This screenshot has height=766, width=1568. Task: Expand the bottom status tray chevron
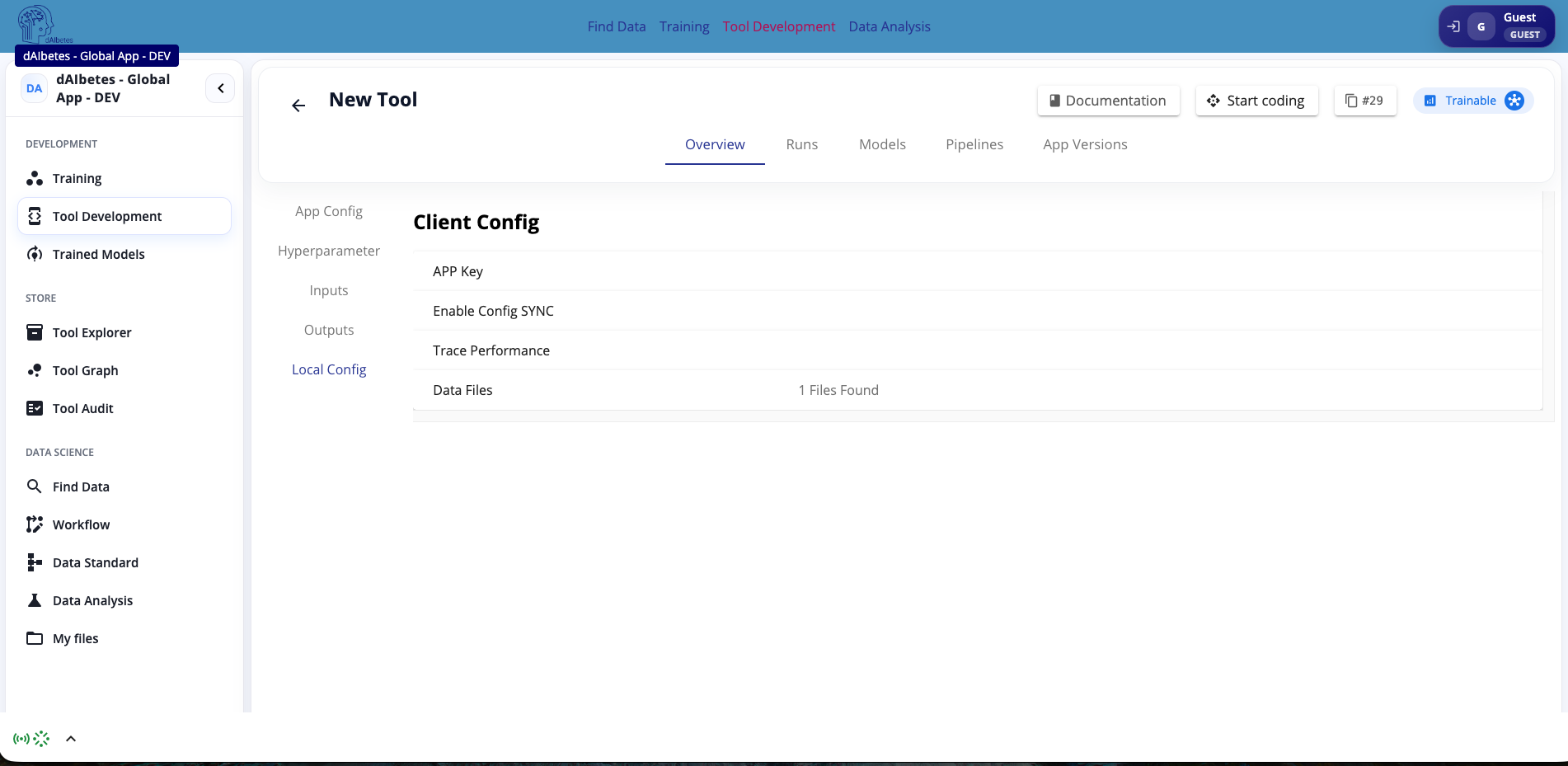tap(71, 739)
